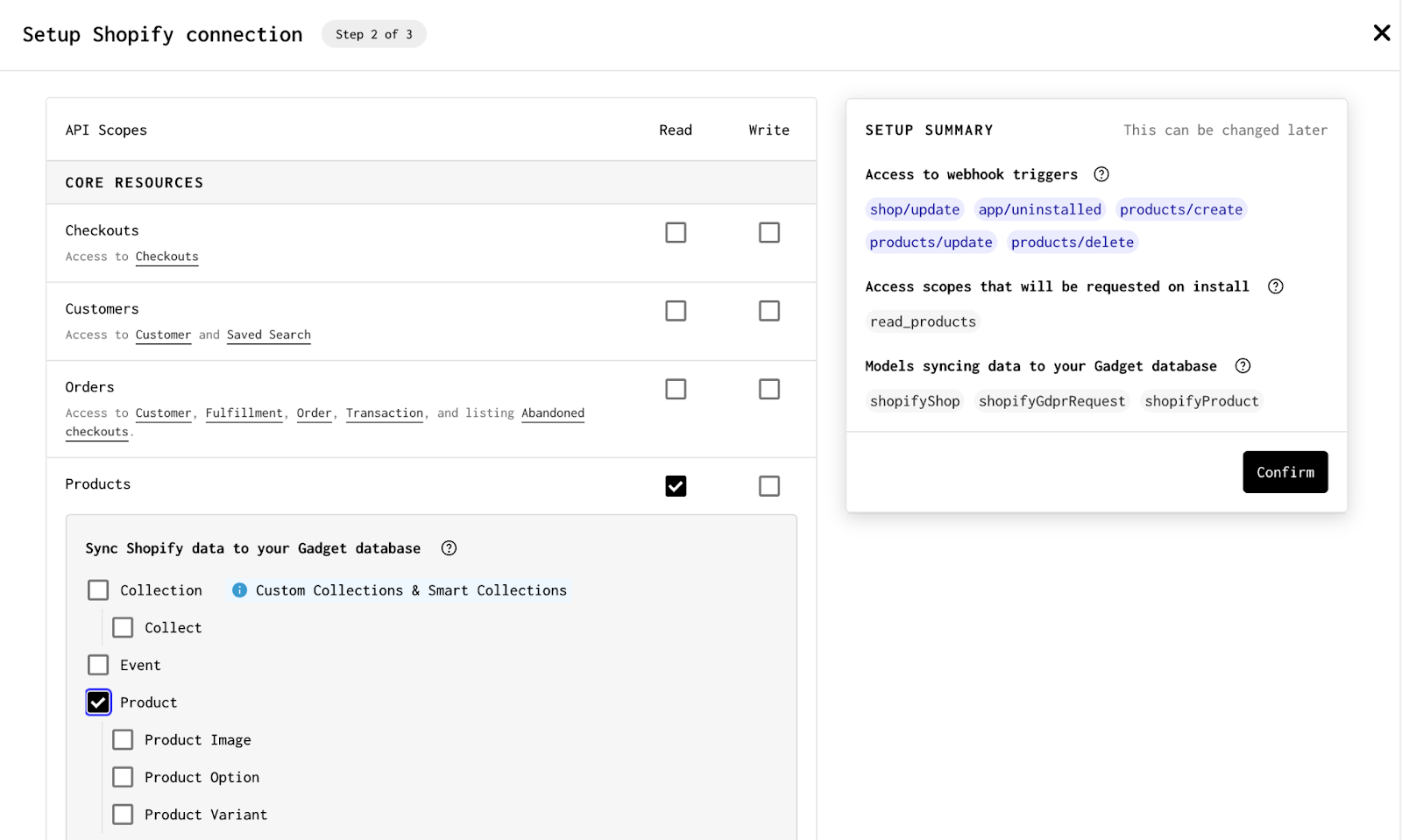Click the app/uninstalled webhook tag
1402x840 pixels.
coord(1039,209)
